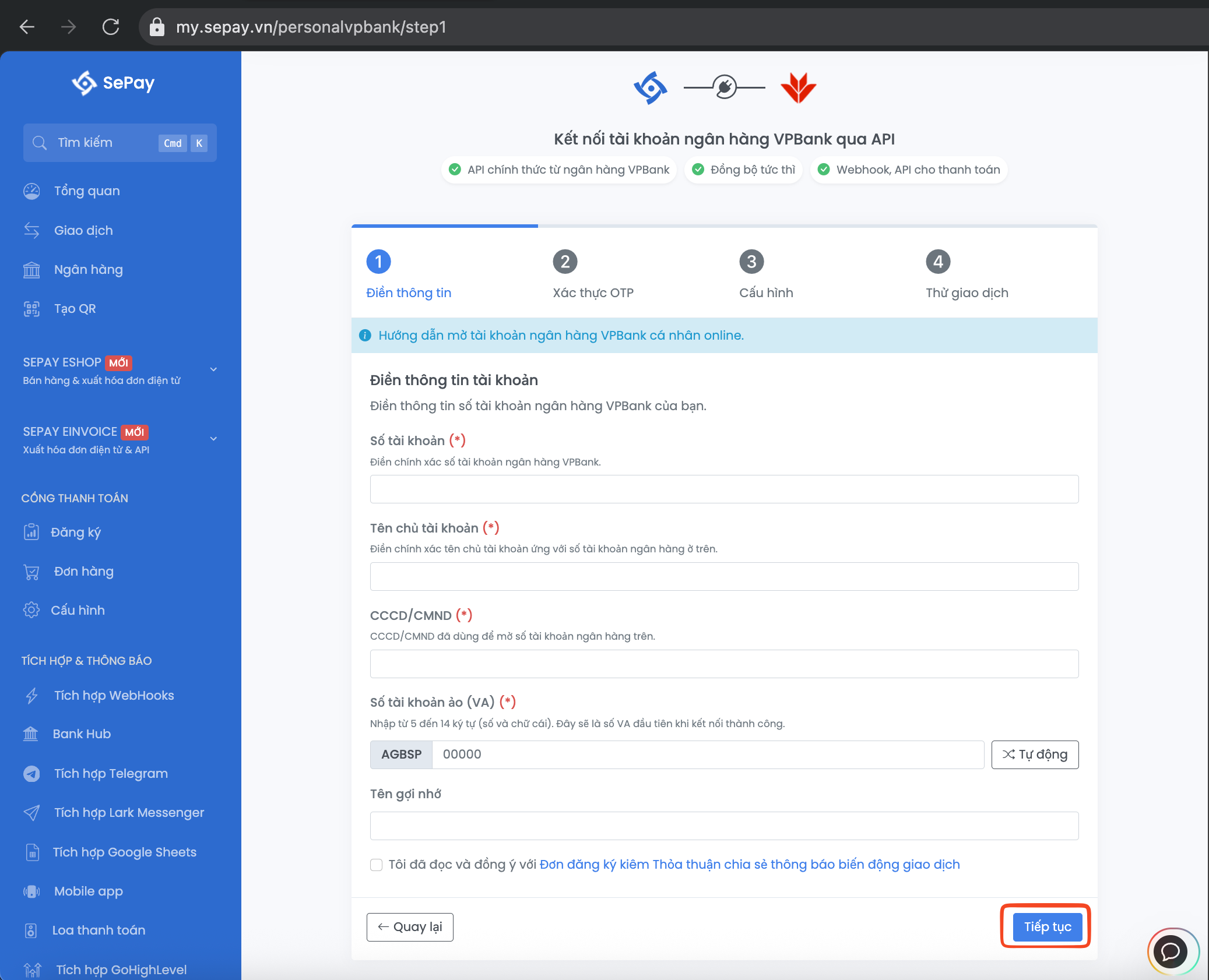Open the VPBank account opening guide link
Image resolution: width=1209 pixels, height=980 pixels.
coord(561,336)
